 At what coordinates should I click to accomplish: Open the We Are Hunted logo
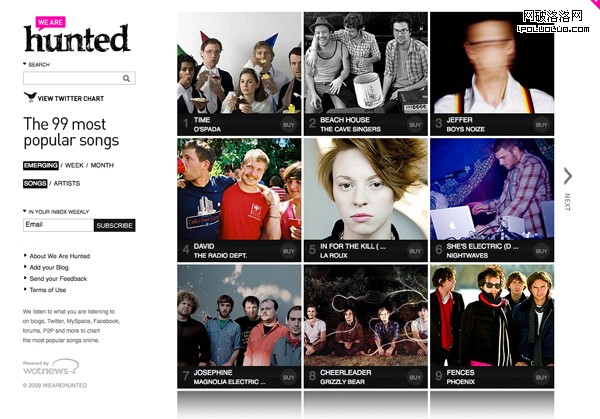(x=77, y=34)
